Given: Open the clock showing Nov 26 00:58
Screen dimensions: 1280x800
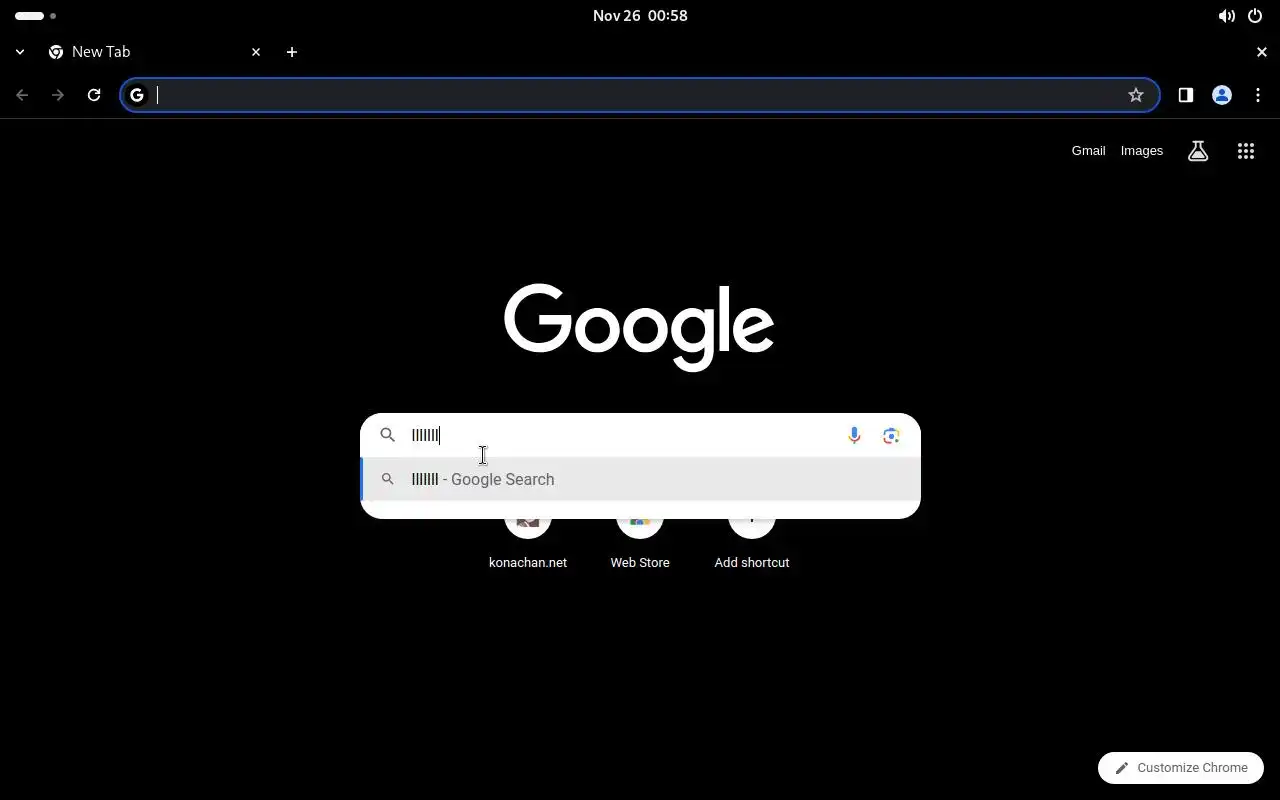Looking at the screenshot, I should [x=640, y=16].
